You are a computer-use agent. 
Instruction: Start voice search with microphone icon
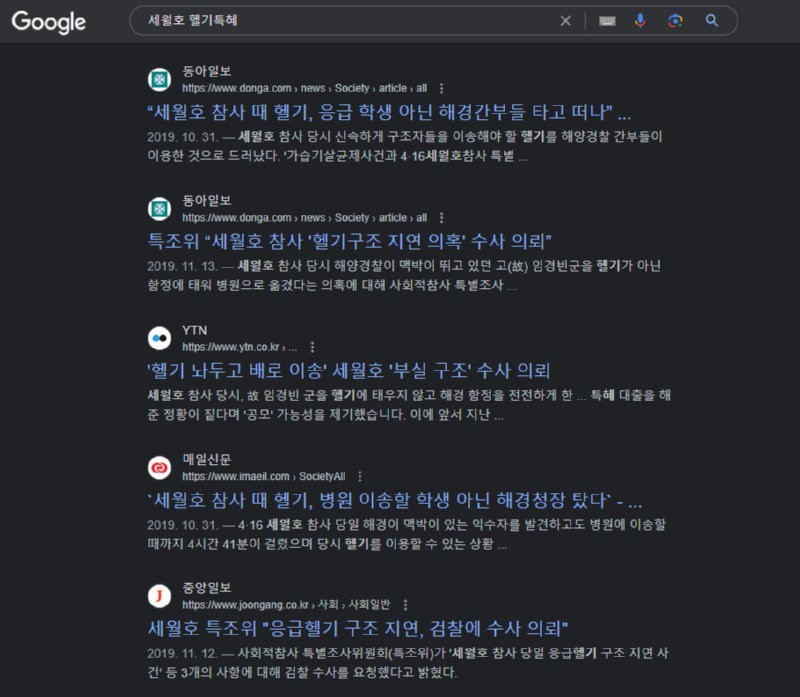tap(640, 21)
